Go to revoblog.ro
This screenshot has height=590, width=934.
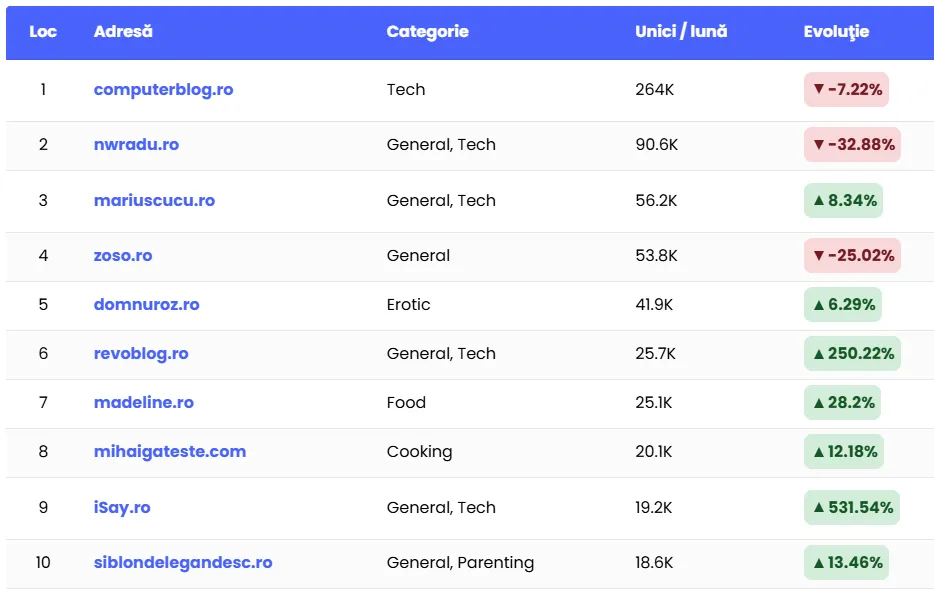[x=141, y=353]
